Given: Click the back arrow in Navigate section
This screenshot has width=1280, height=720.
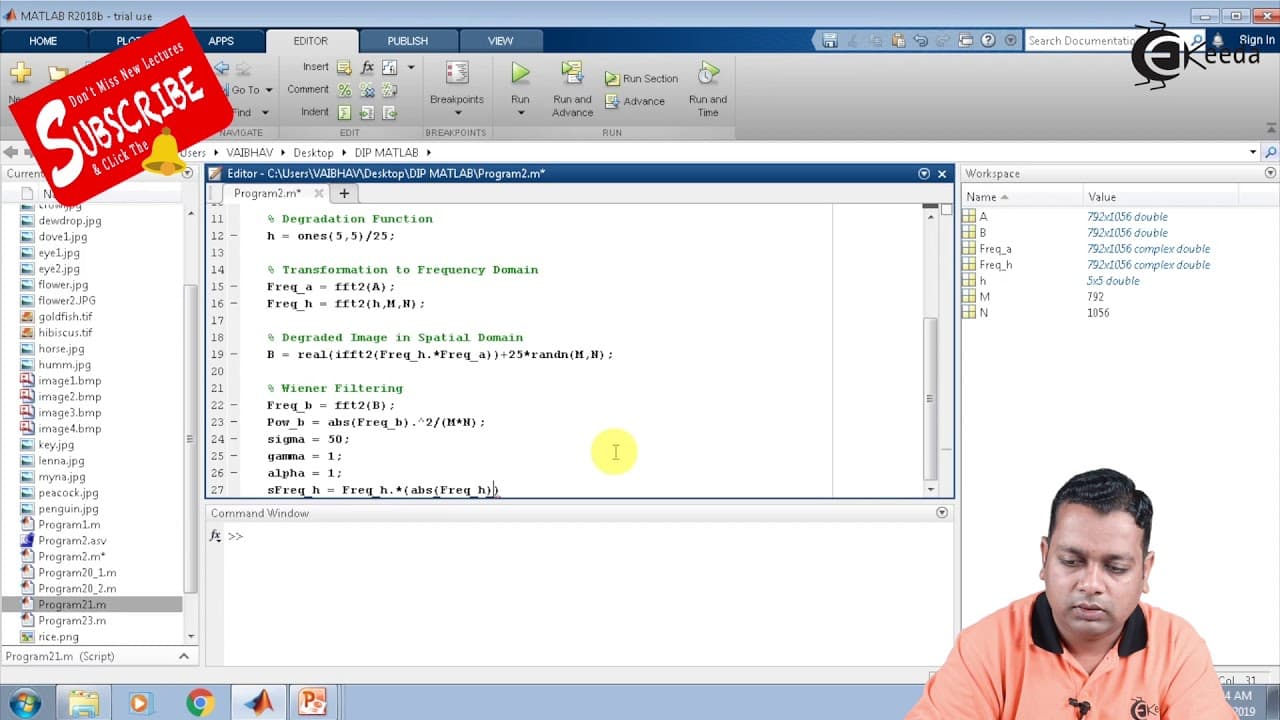Looking at the screenshot, I should coord(221,68).
